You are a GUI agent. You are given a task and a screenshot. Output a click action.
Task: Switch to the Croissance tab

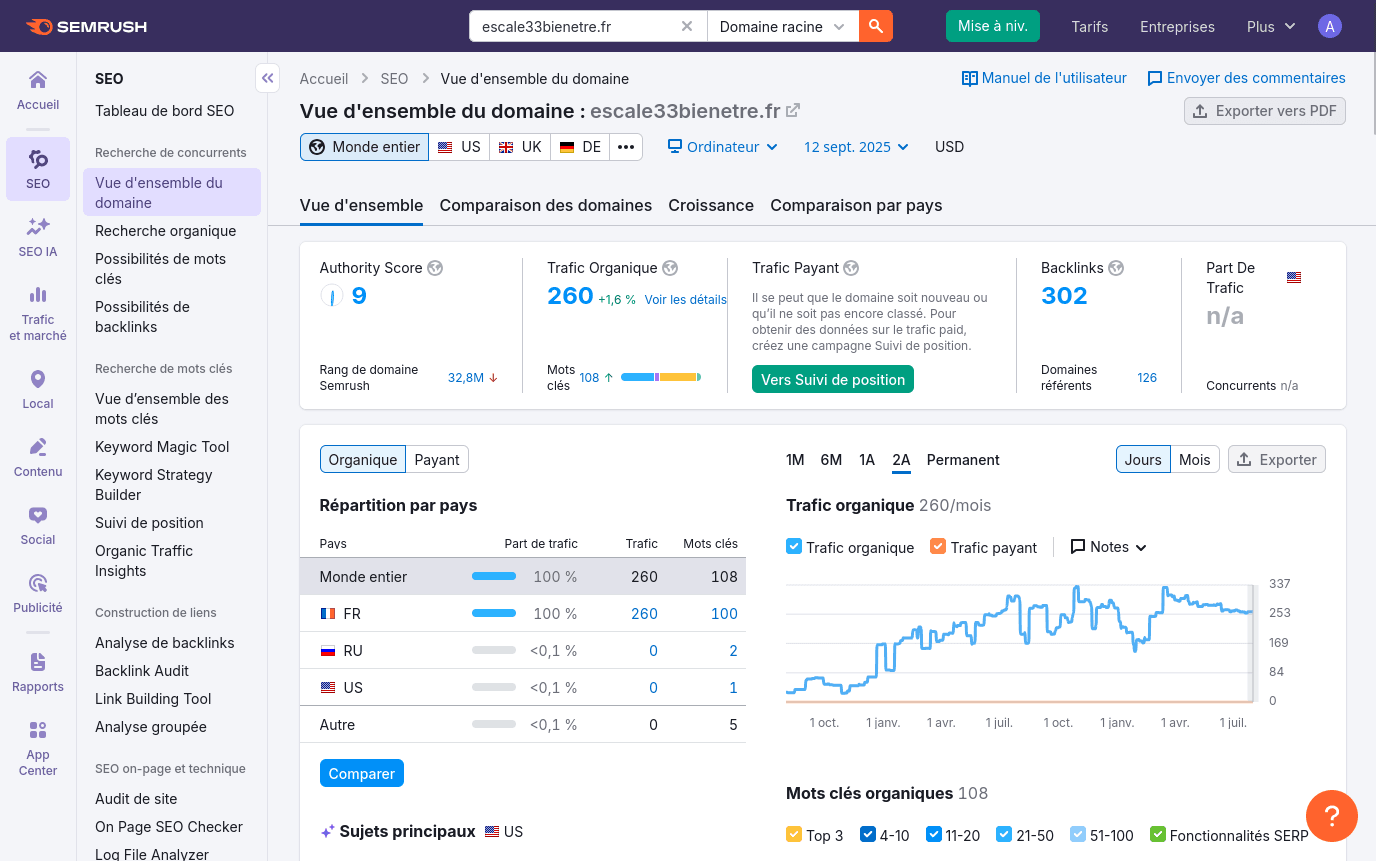711,205
